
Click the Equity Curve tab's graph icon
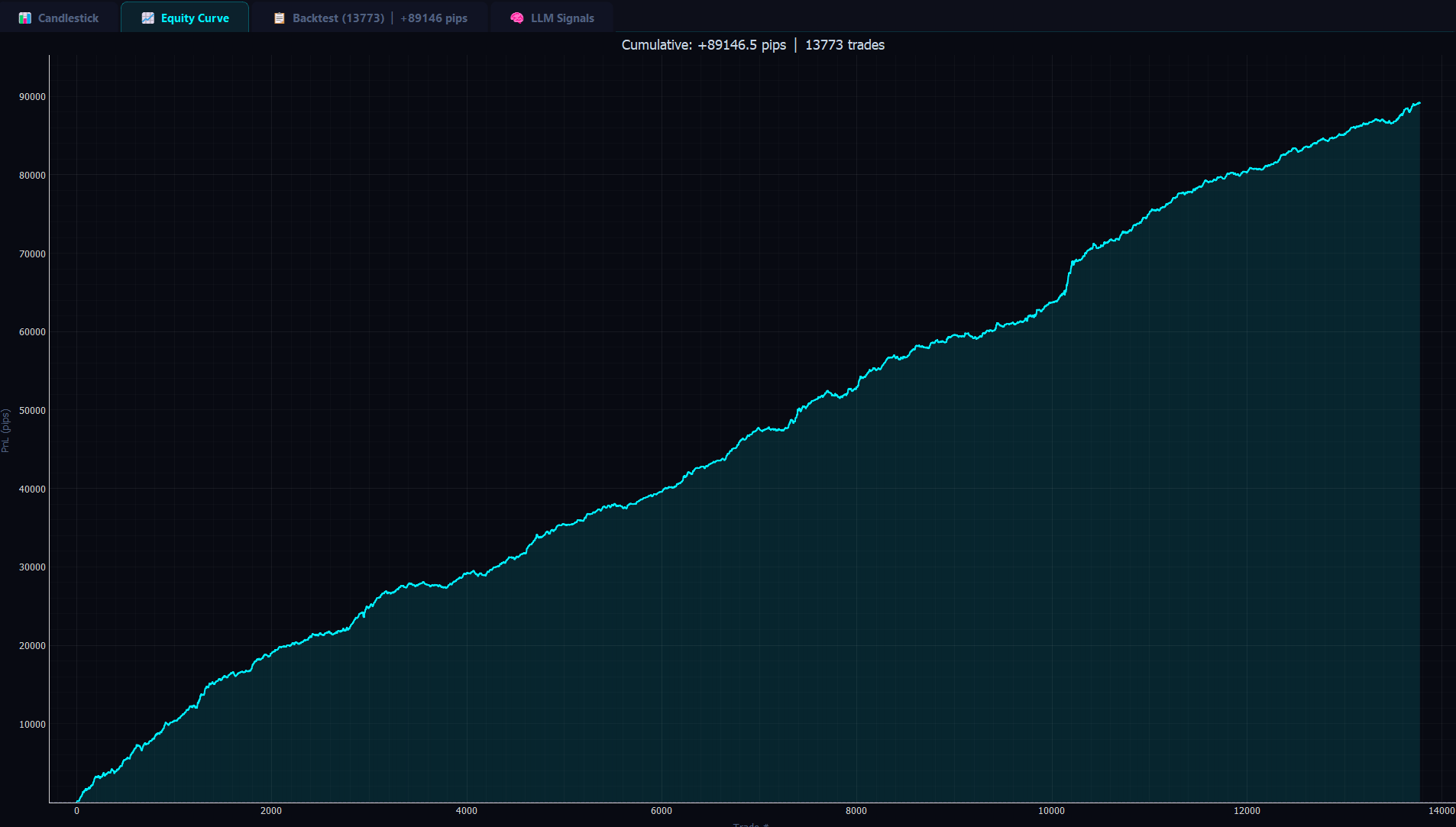148,18
